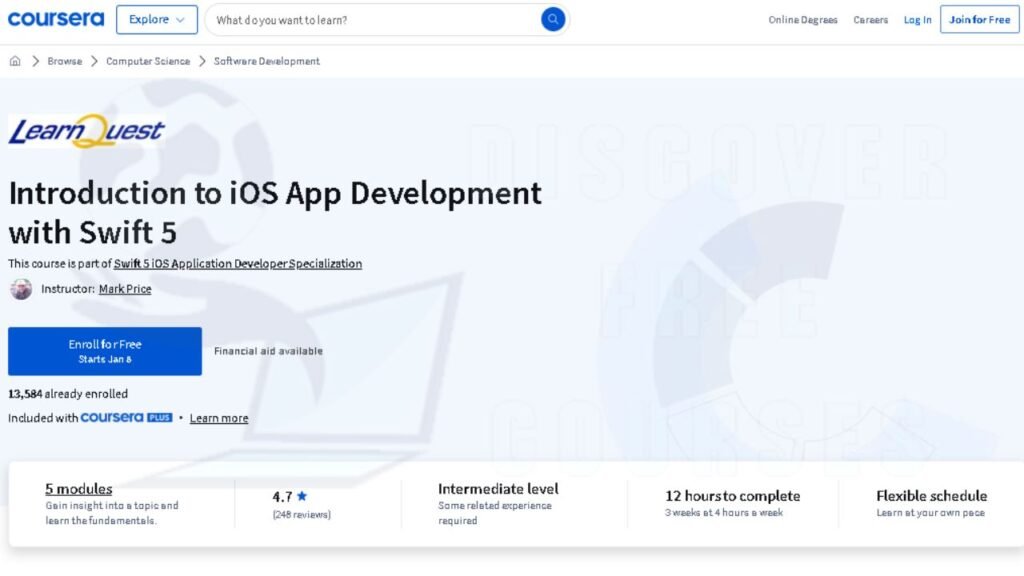This screenshot has width=1024, height=576.
Task: Click the blue search magnifier button
Action: click(x=552, y=20)
